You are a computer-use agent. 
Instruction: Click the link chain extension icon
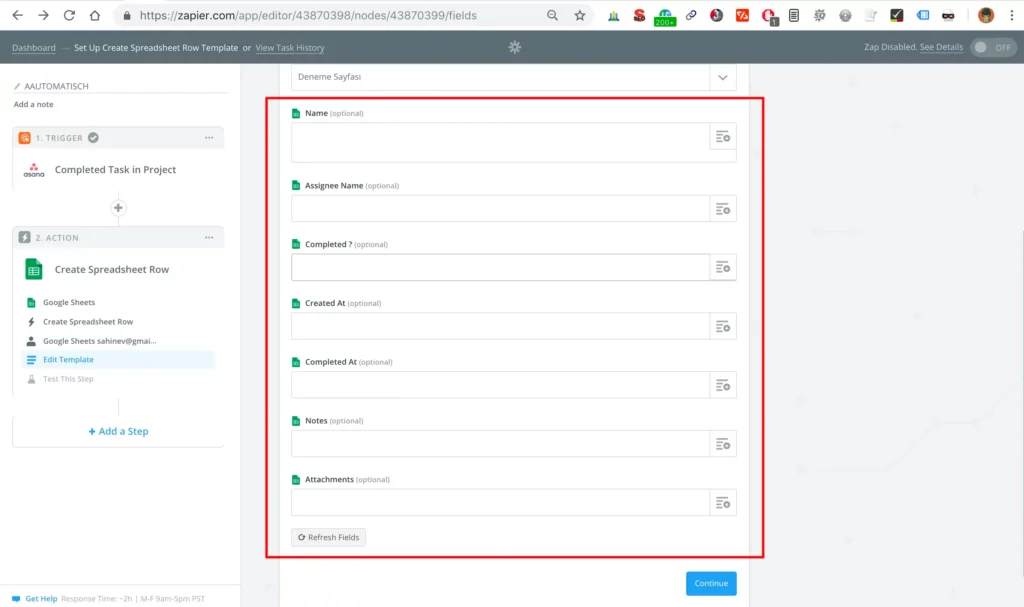click(x=691, y=15)
